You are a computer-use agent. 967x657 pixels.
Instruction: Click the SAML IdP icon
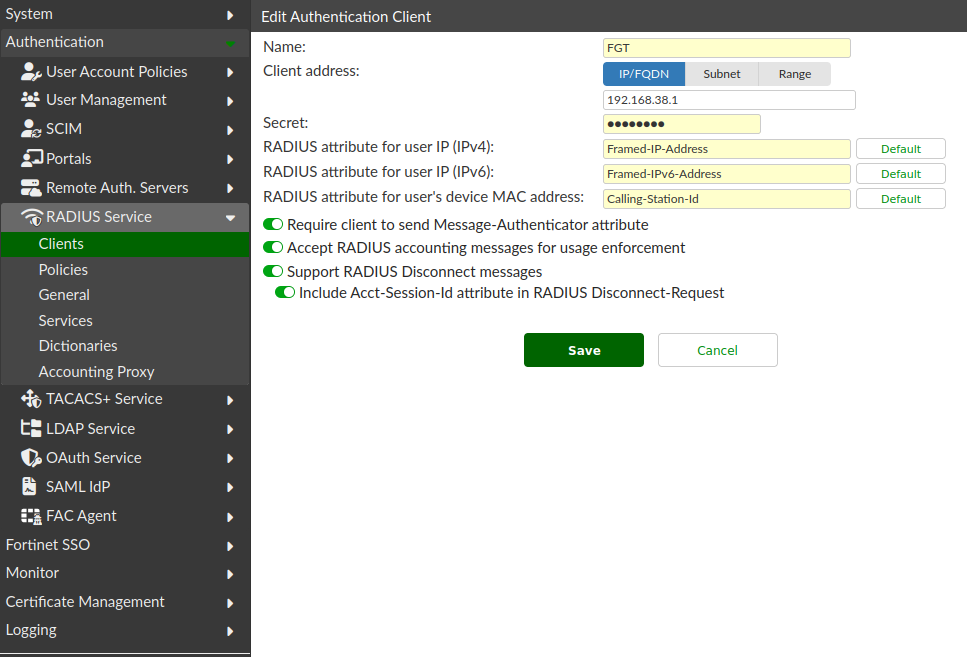pyautogui.click(x=30, y=486)
